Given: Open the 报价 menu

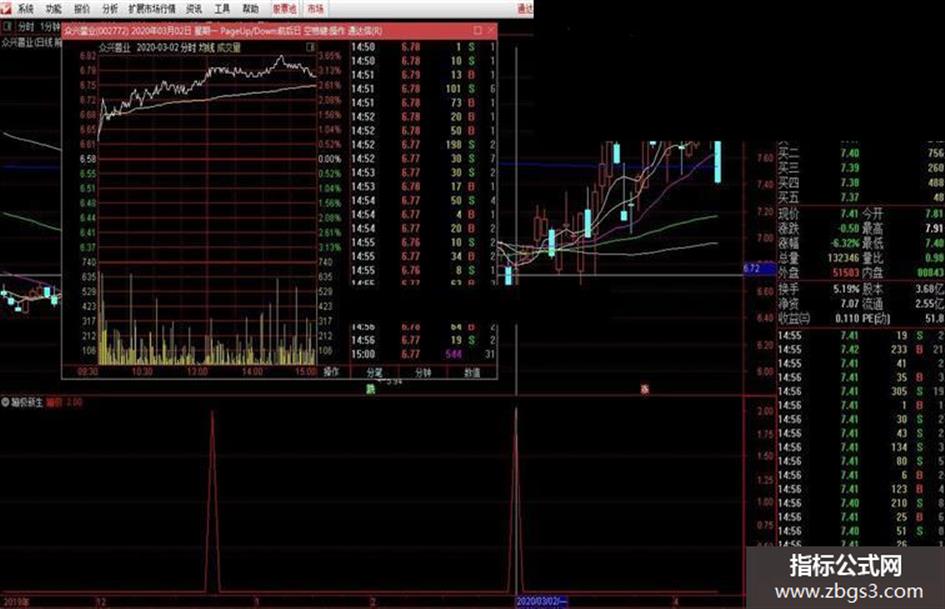Looking at the screenshot, I should [81, 8].
